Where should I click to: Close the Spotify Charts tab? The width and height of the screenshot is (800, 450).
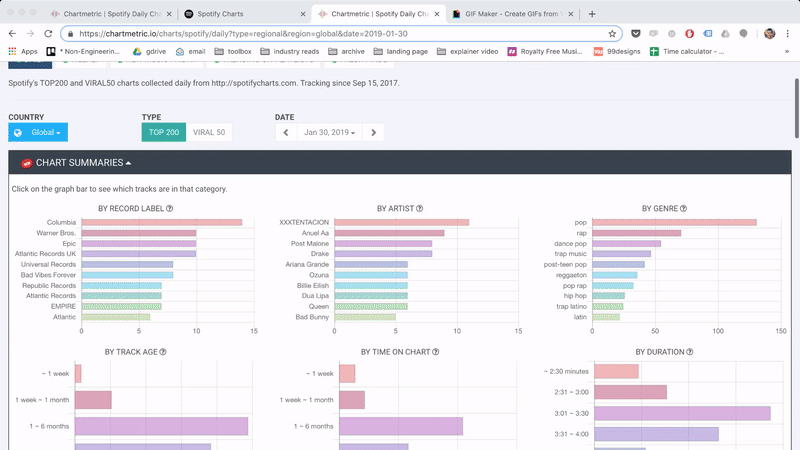pos(303,14)
